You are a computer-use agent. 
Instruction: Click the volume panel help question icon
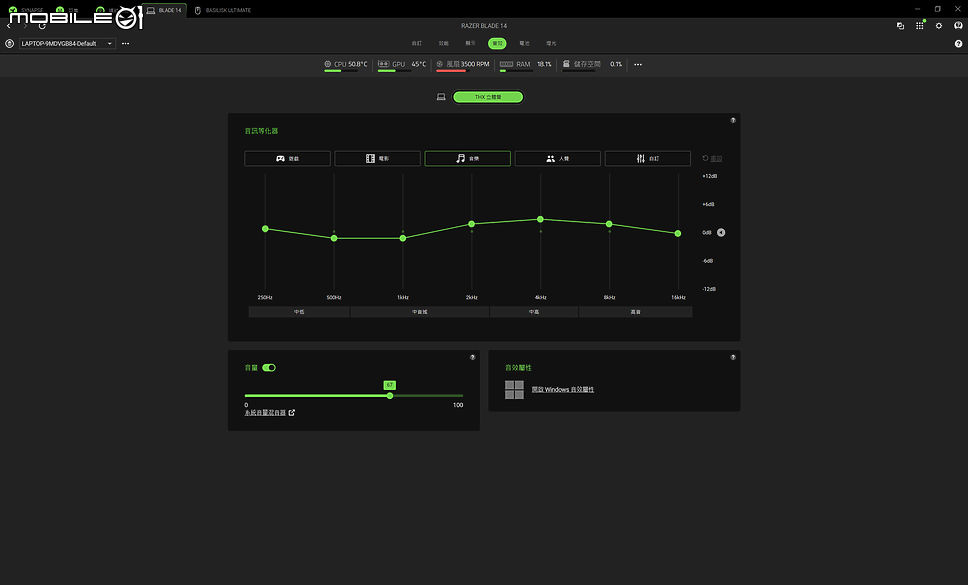coord(472,357)
